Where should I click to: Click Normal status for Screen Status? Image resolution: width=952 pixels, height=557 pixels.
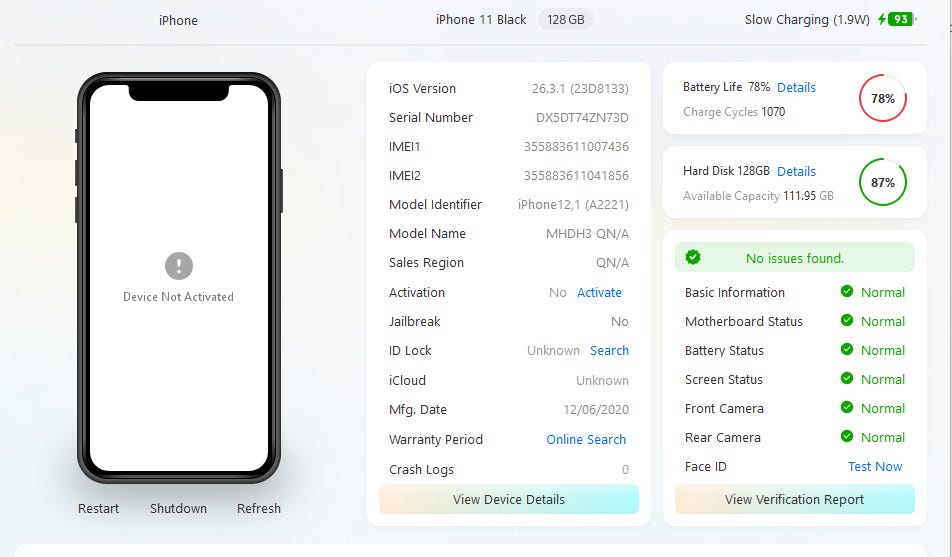coord(883,379)
